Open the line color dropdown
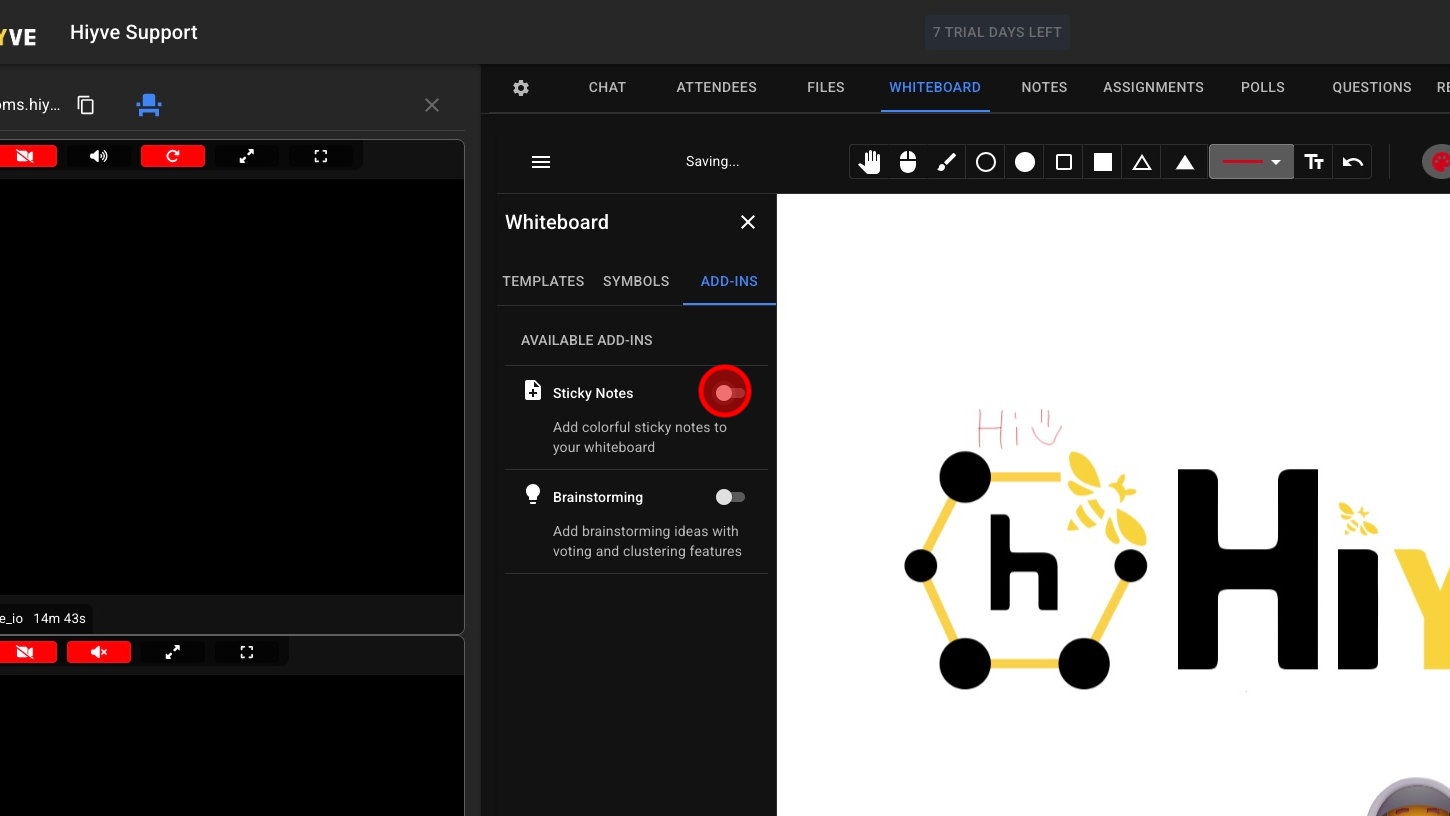 1251,162
